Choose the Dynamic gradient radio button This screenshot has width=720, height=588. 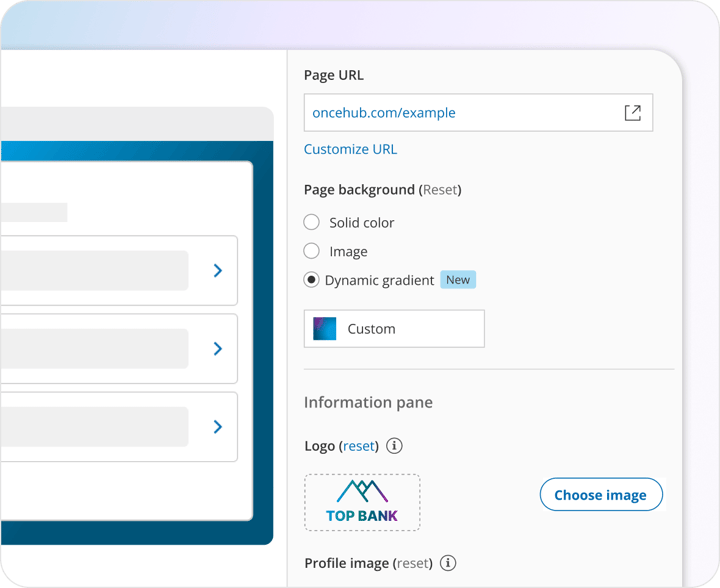pos(312,280)
